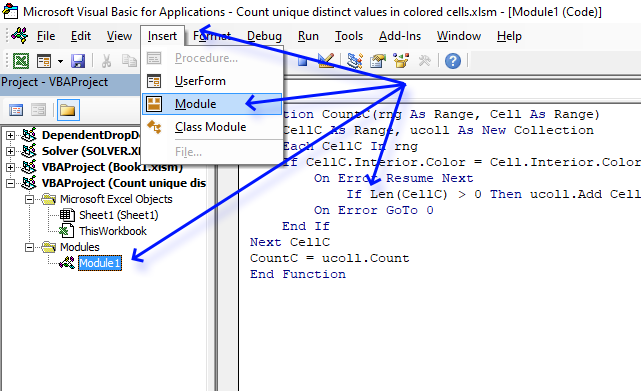Open the Run menu
The height and width of the screenshot is (391, 641).
click(x=308, y=36)
